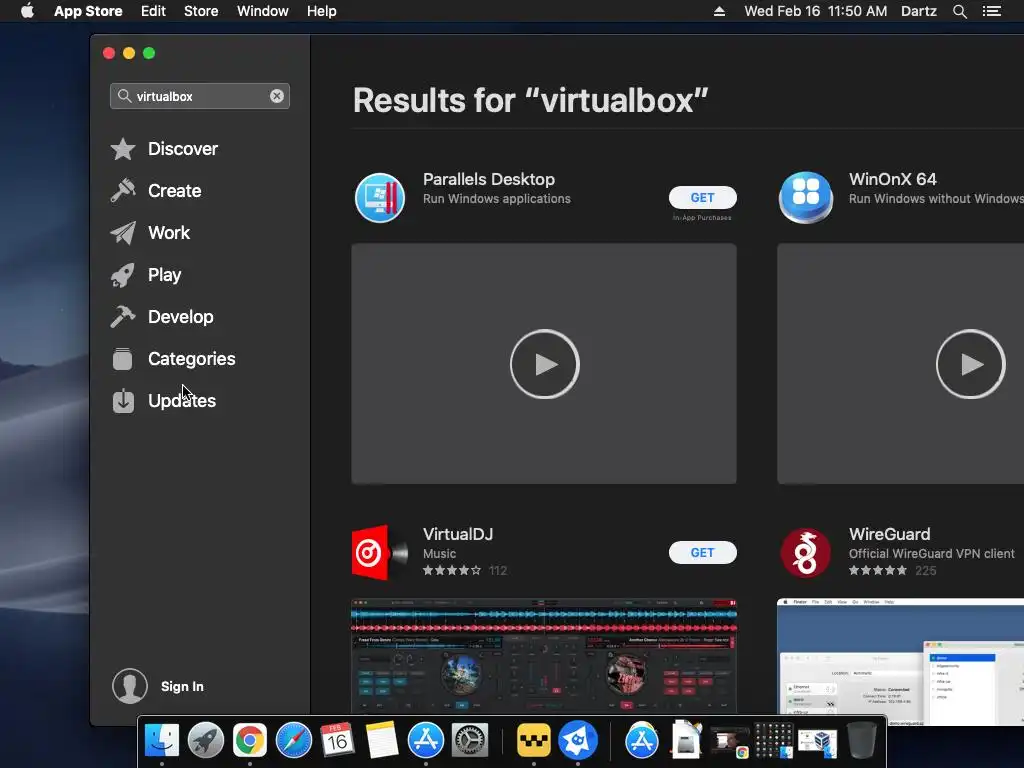Viewport: 1024px width, 768px height.
Task: Open the WinOnX 64 app icon
Action: pyautogui.click(x=805, y=197)
